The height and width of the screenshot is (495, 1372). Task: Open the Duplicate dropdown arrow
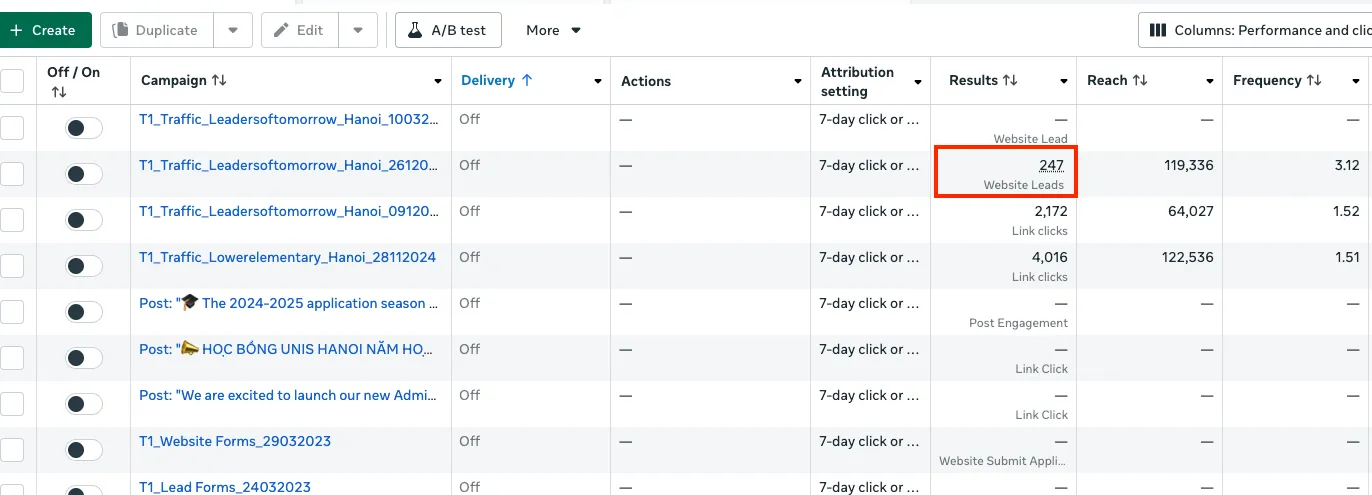[x=233, y=30]
